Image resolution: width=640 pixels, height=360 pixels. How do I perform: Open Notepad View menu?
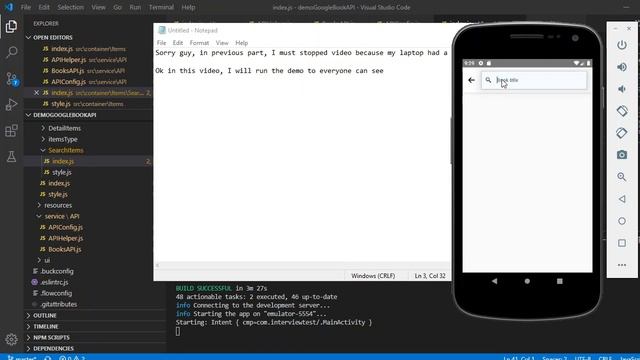point(222,43)
